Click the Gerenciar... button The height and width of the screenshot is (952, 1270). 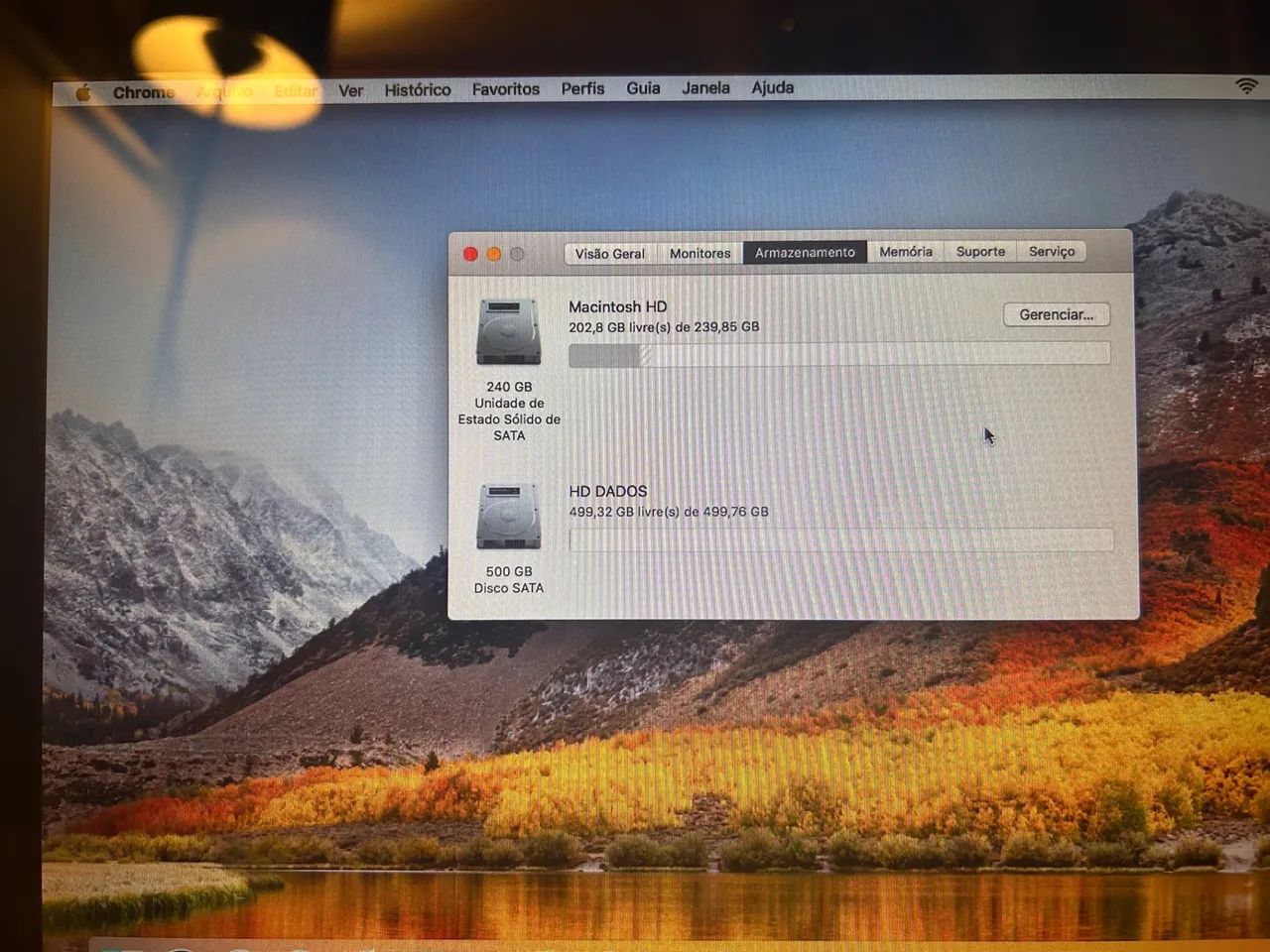coord(1056,314)
